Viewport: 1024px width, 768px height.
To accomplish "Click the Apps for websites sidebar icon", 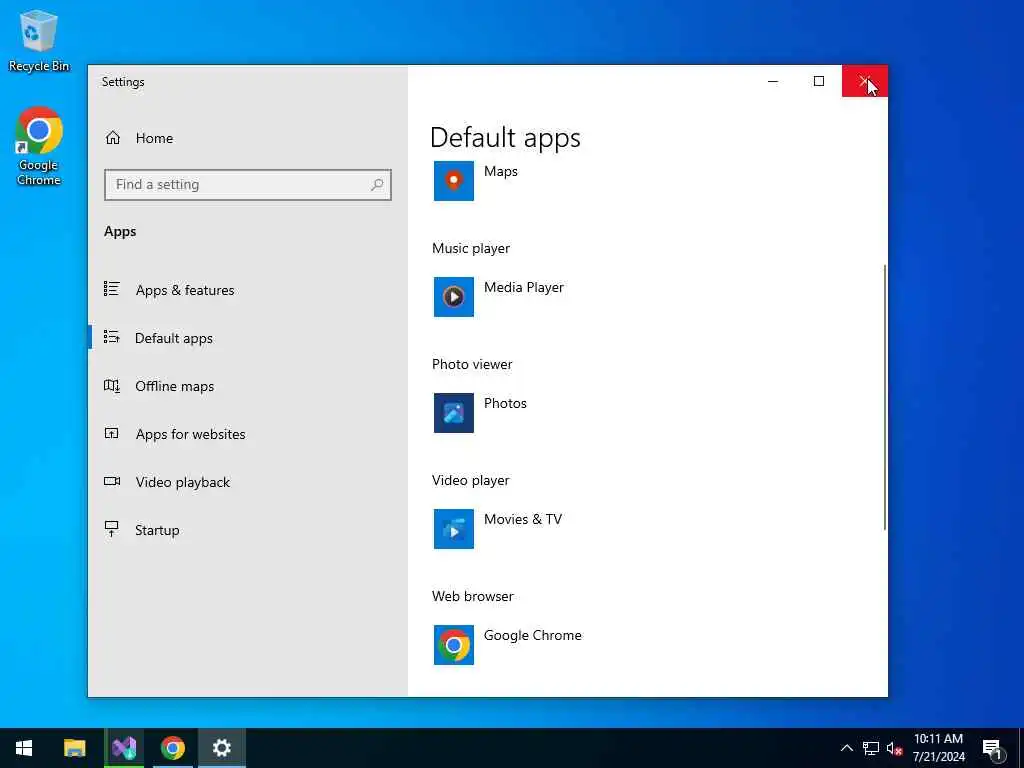I will click(x=112, y=433).
